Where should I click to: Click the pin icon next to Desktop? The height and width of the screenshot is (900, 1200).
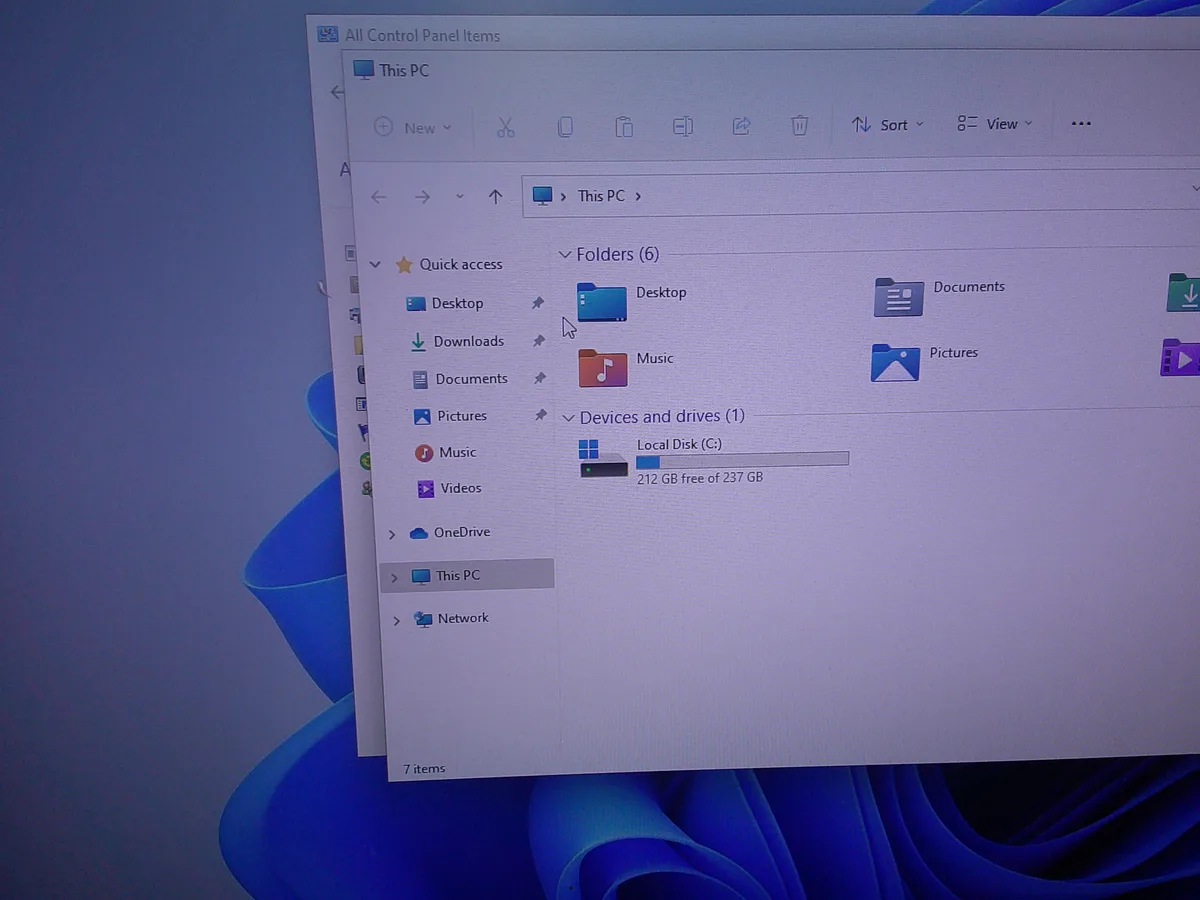pos(538,303)
